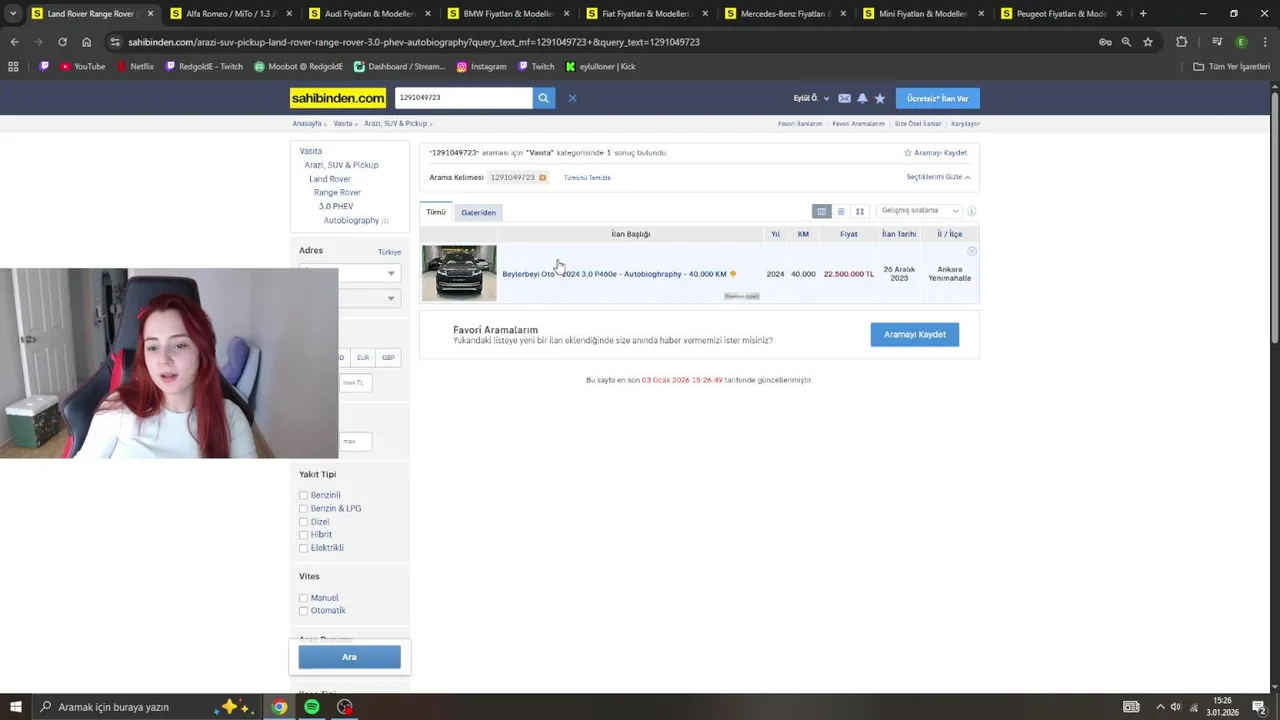Check the Benzinli fuel type

pos(303,495)
